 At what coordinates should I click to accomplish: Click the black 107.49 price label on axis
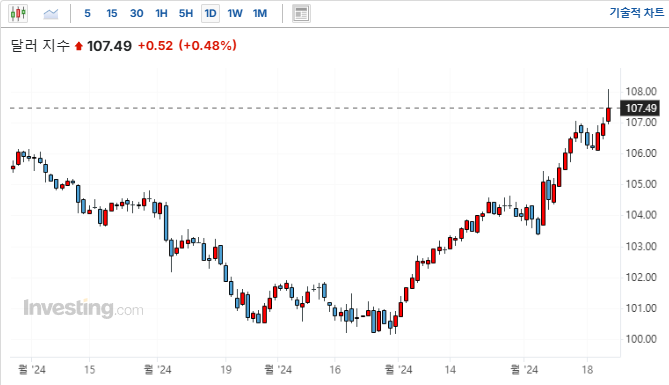click(x=641, y=108)
